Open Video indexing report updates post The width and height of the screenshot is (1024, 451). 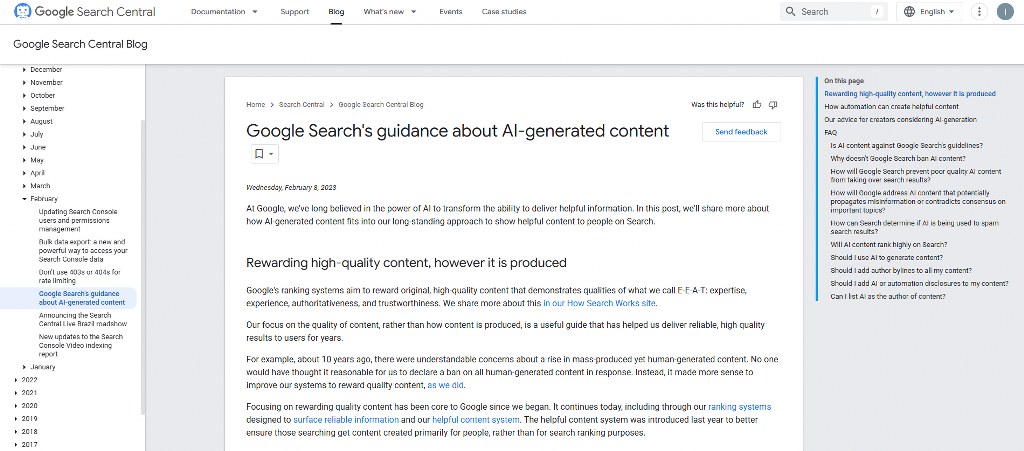(80, 345)
